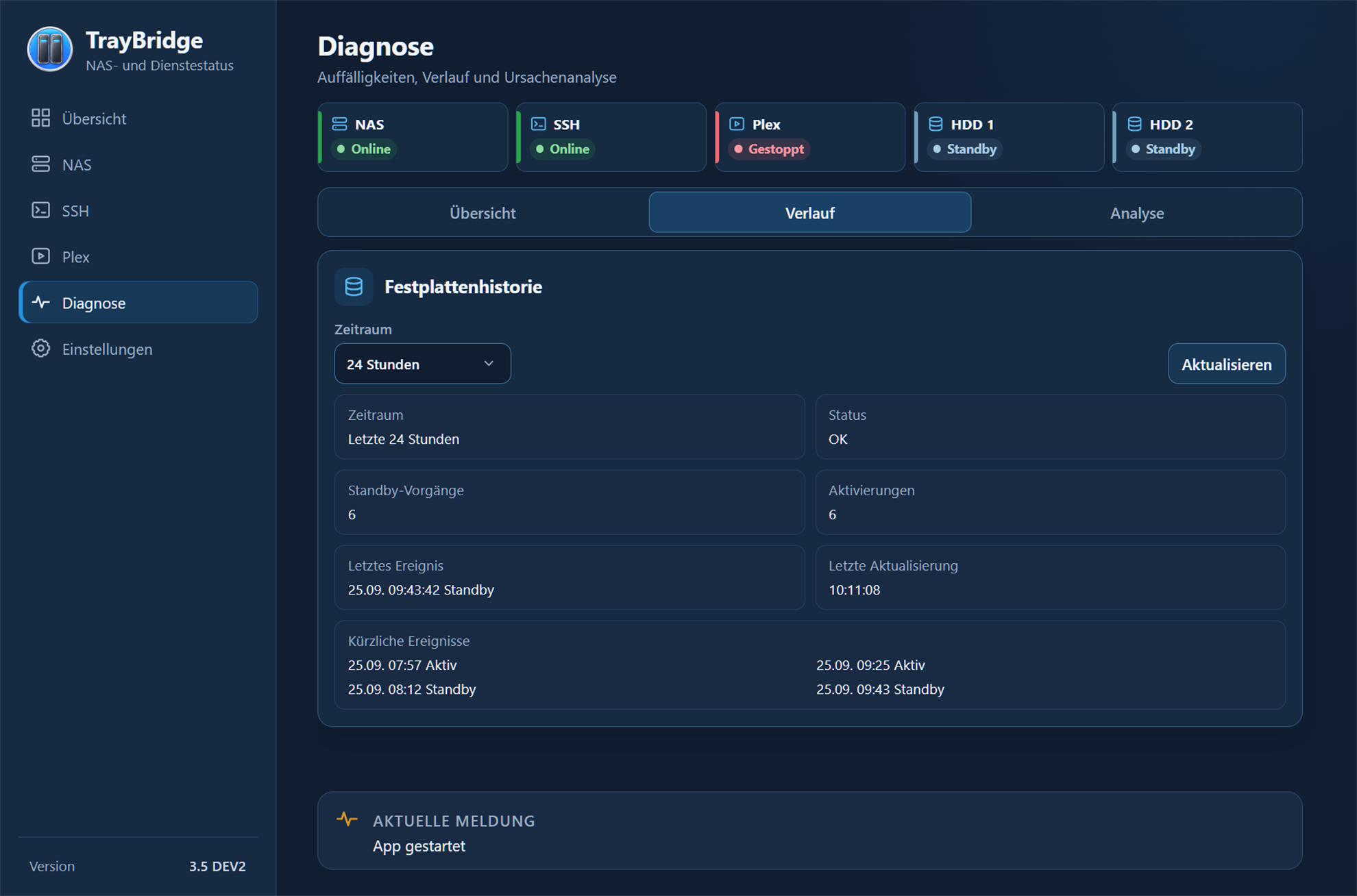The width and height of the screenshot is (1357, 896).
Task: Click the version label '3.5 DEV2'
Action: 217,866
